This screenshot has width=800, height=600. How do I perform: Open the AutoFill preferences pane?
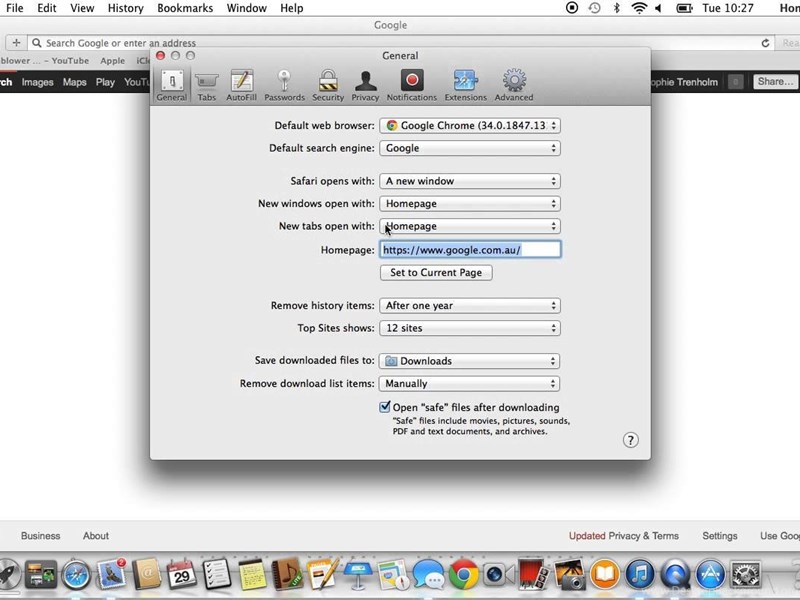[241, 85]
